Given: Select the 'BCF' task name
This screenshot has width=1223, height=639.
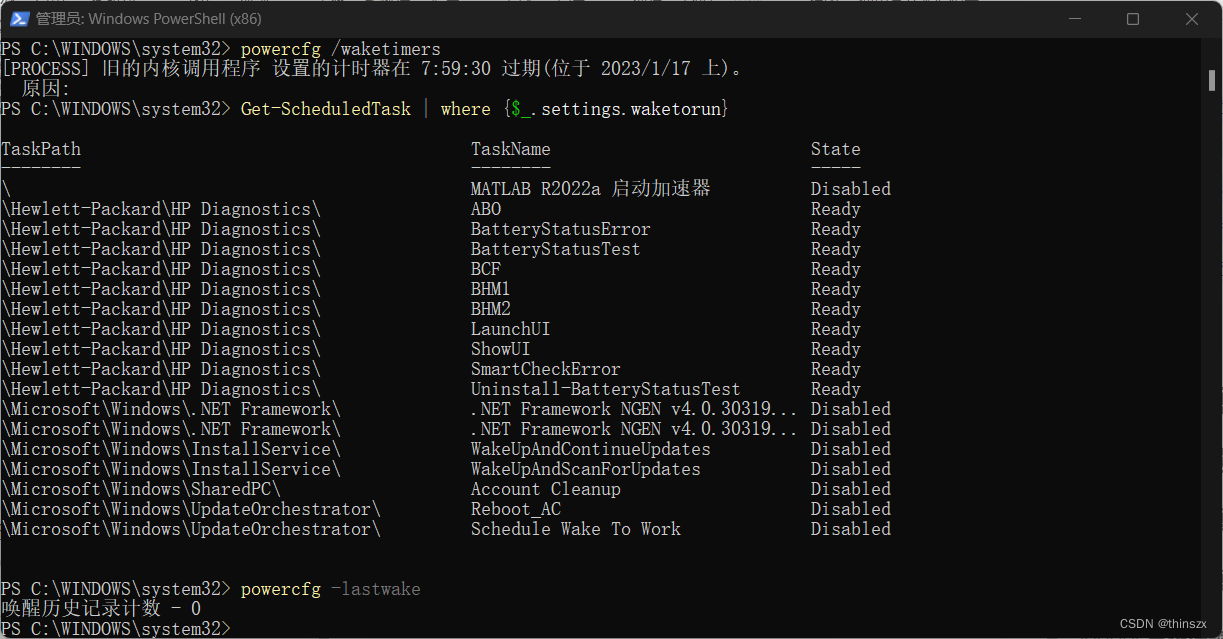Looking at the screenshot, I should click(x=486, y=269).
